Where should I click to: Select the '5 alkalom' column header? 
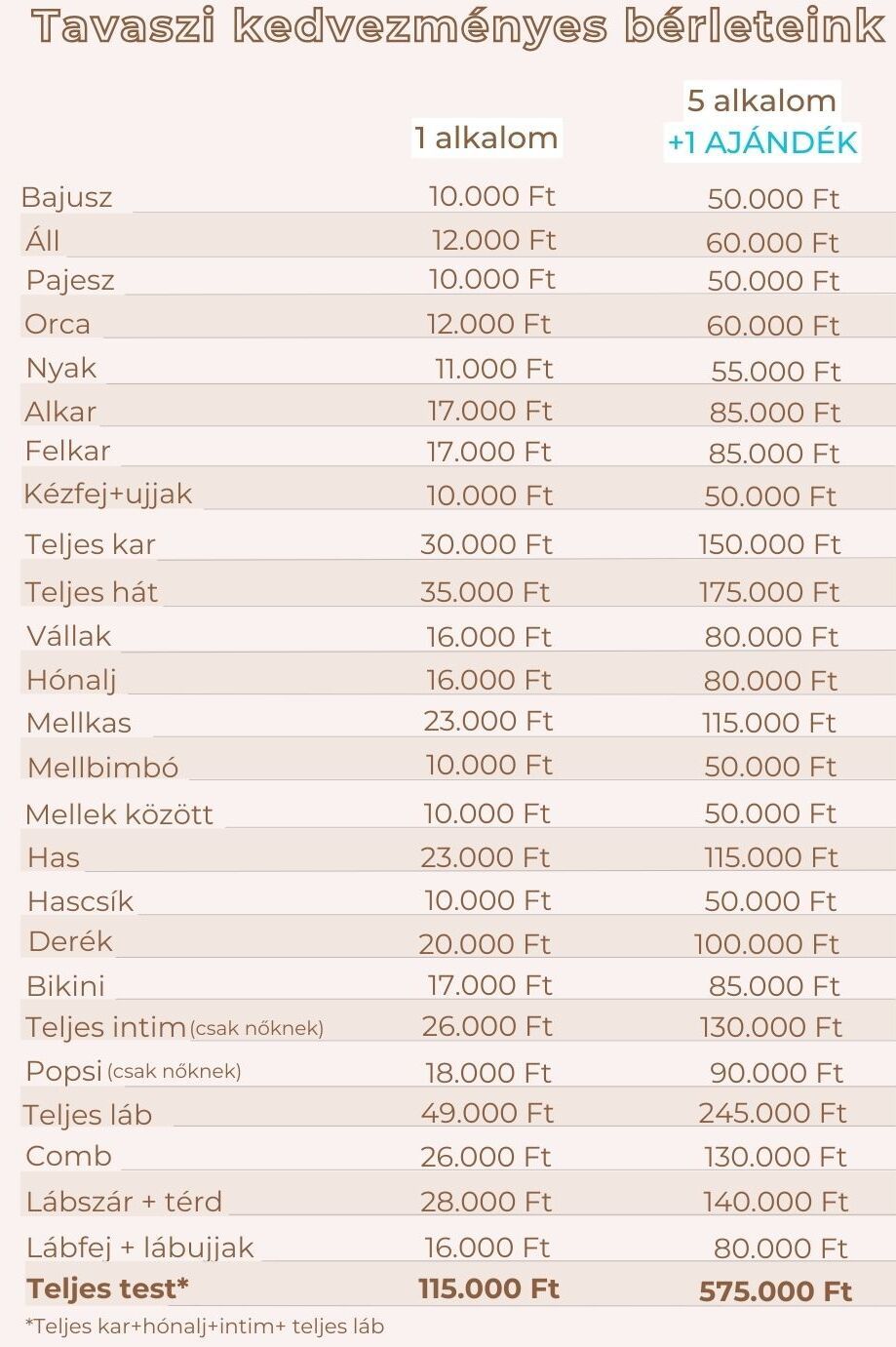click(761, 100)
